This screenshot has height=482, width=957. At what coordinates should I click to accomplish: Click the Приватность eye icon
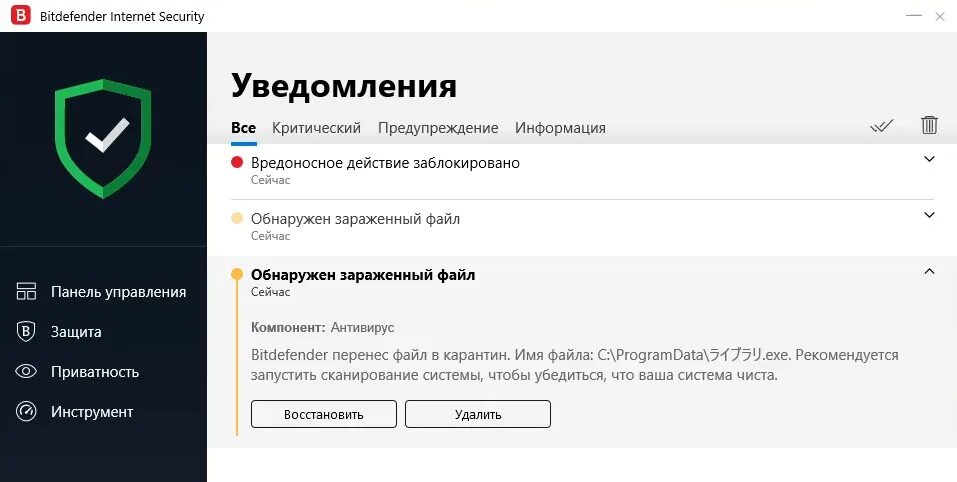point(26,372)
